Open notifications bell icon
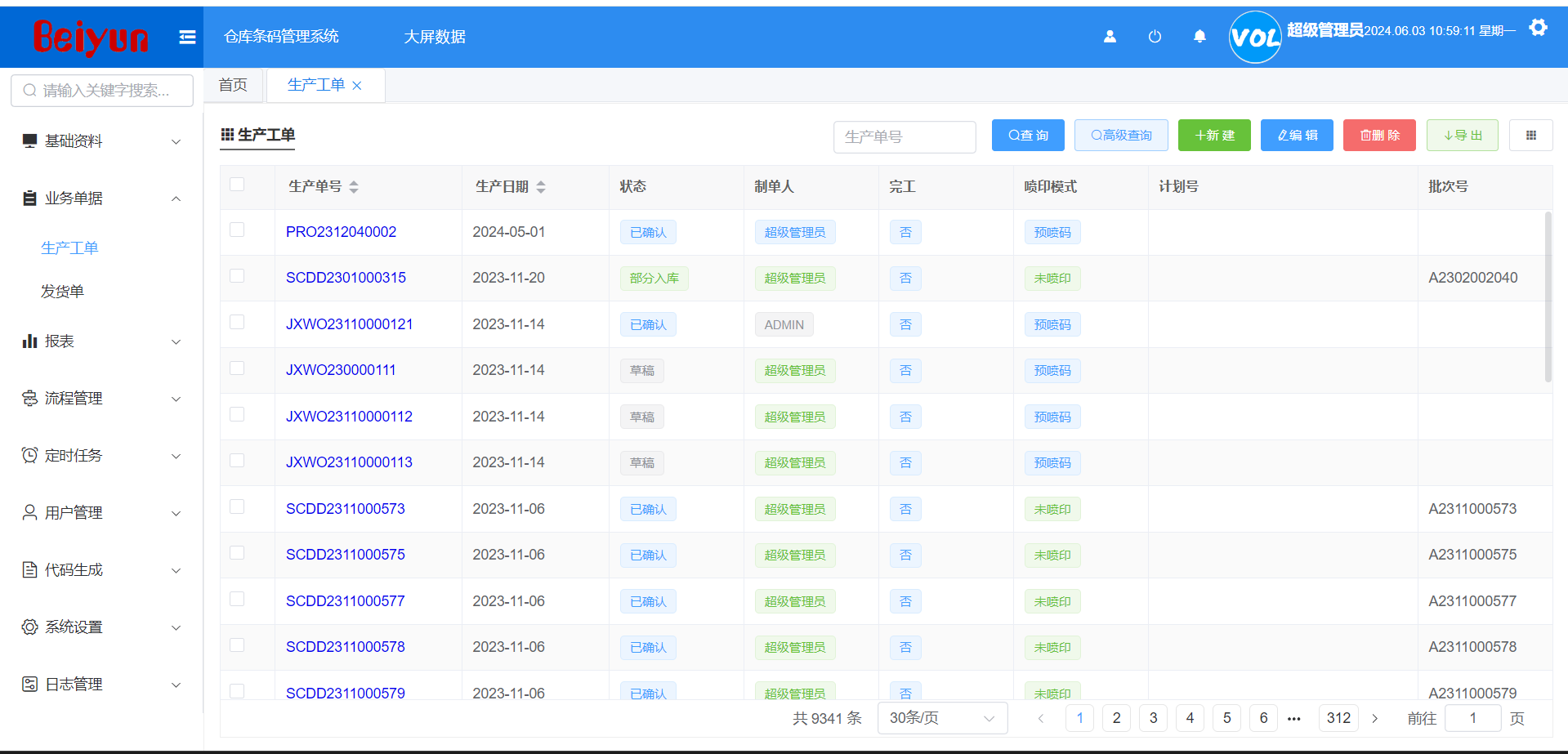1568x754 pixels. tap(1199, 37)
